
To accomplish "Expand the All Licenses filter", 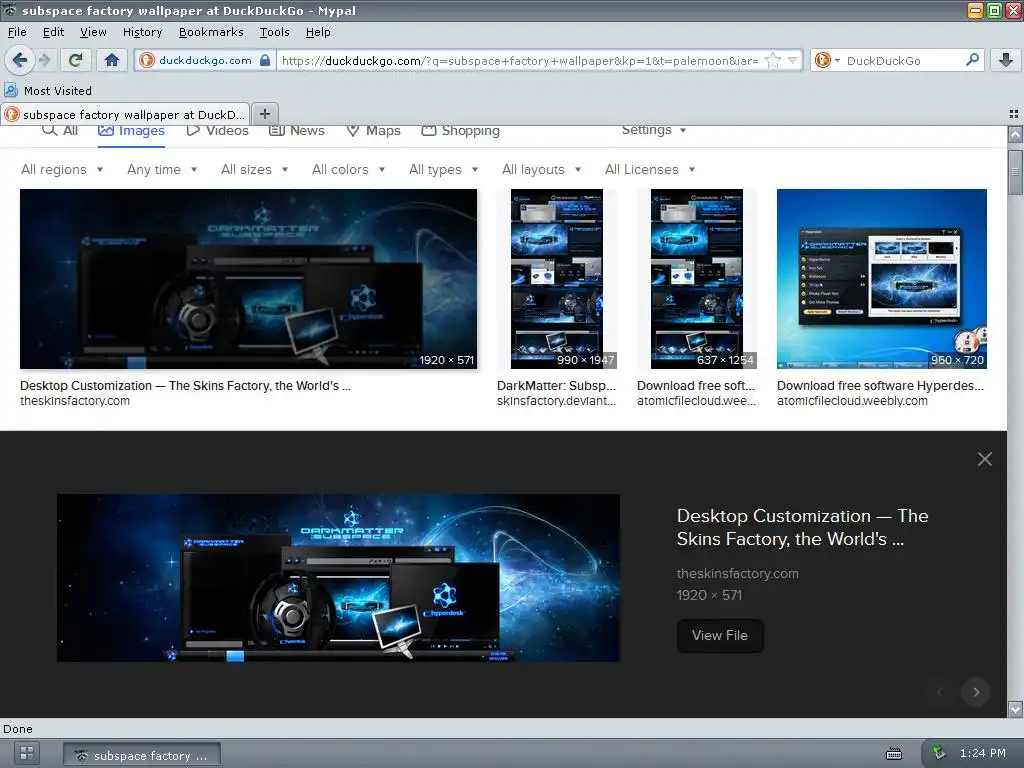I will [650, 169].
